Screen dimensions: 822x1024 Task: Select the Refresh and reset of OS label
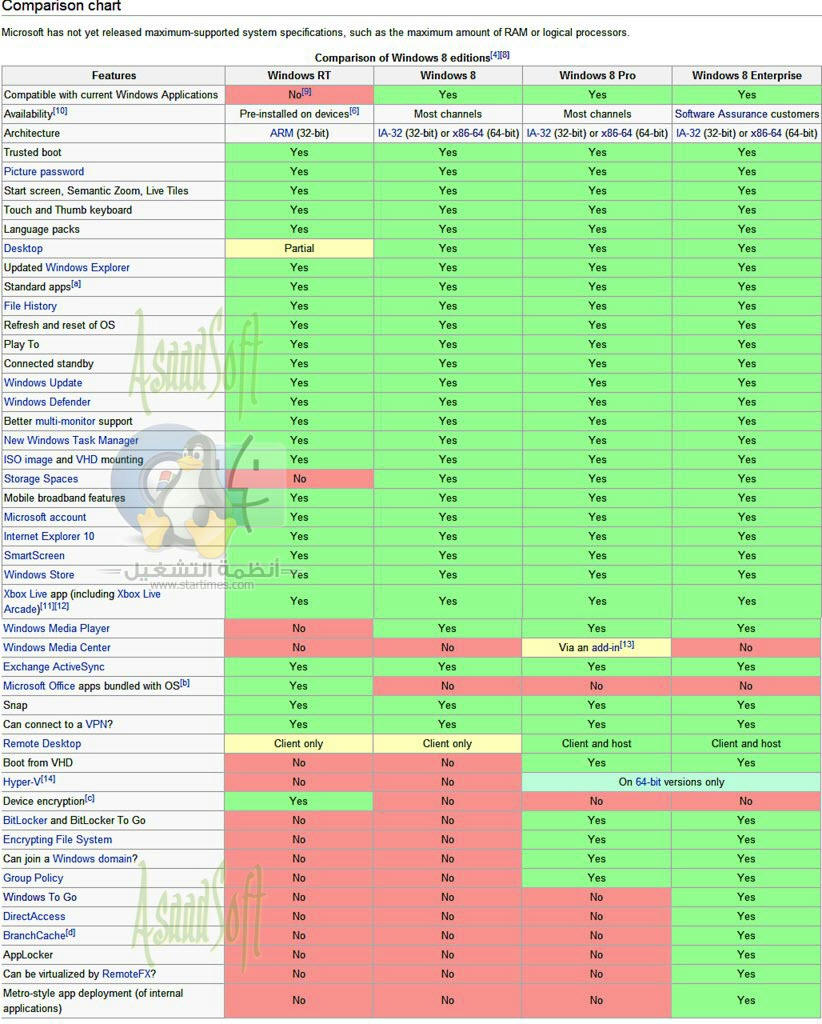click(59, 325)
